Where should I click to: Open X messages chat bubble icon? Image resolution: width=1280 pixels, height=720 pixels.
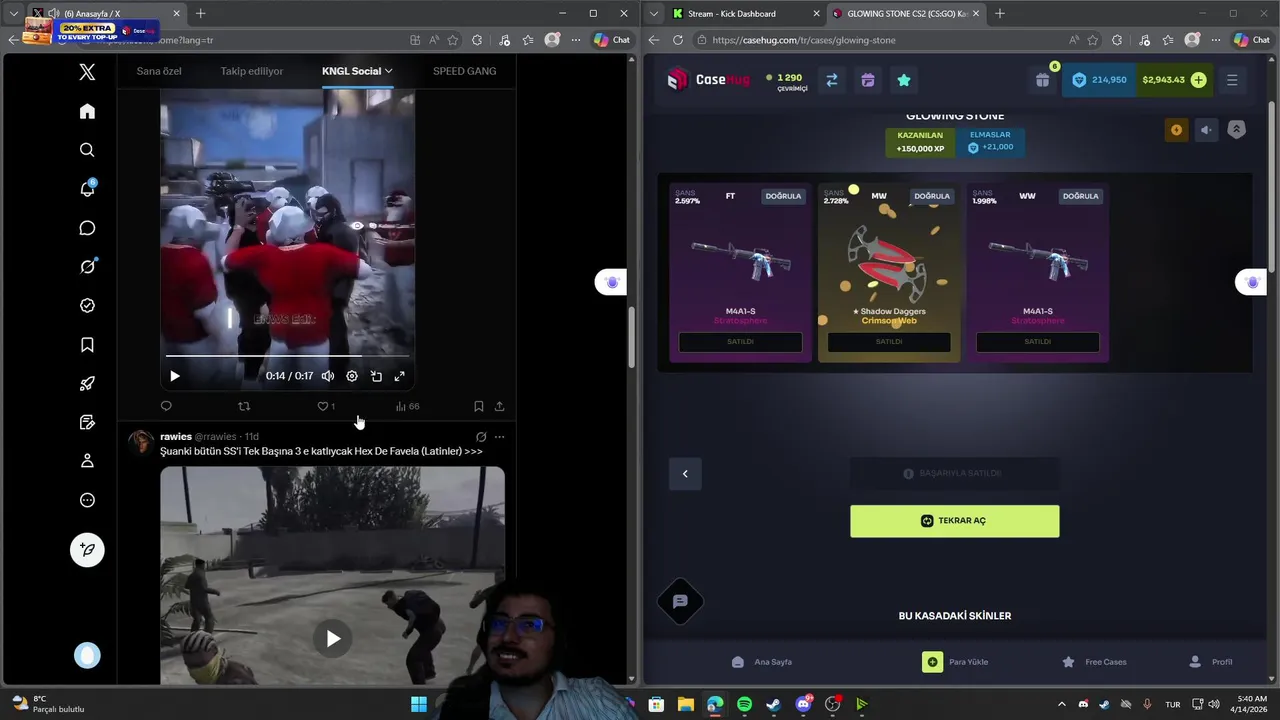point(87,228)
